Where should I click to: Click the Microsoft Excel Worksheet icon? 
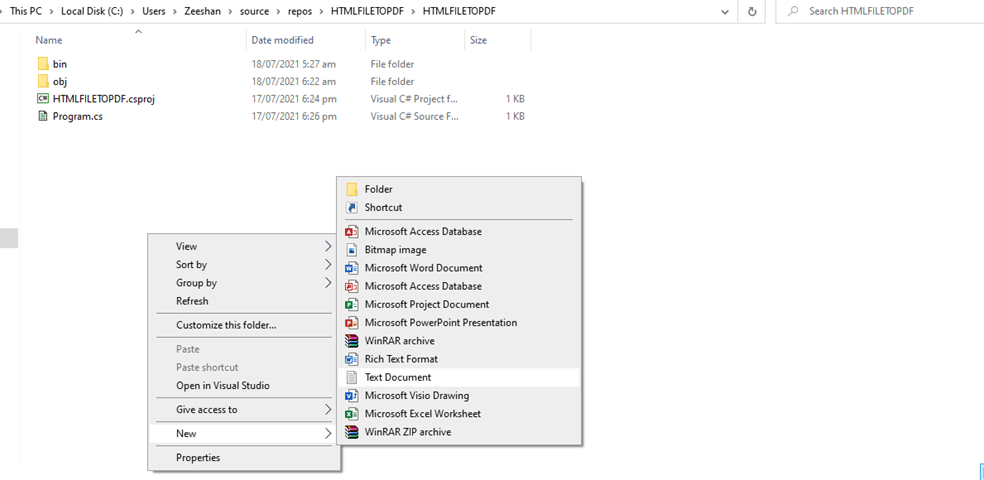[x=352, y=413]
